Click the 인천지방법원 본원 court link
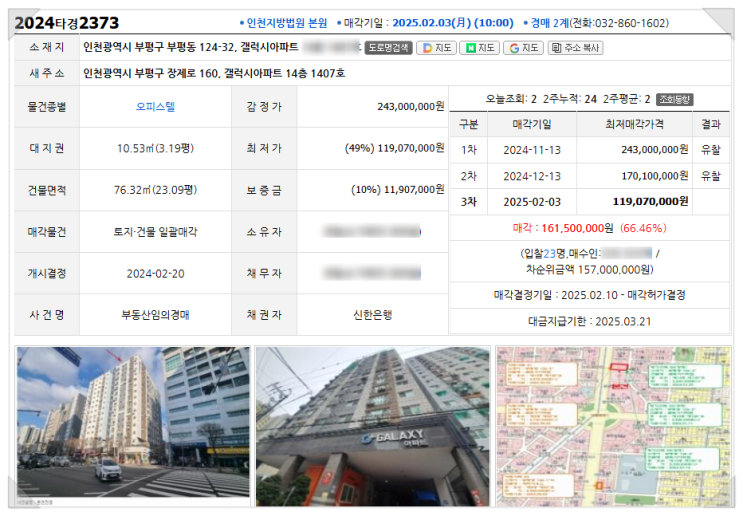This screenshot has height=516, width=743. click(x=287, y=23)
